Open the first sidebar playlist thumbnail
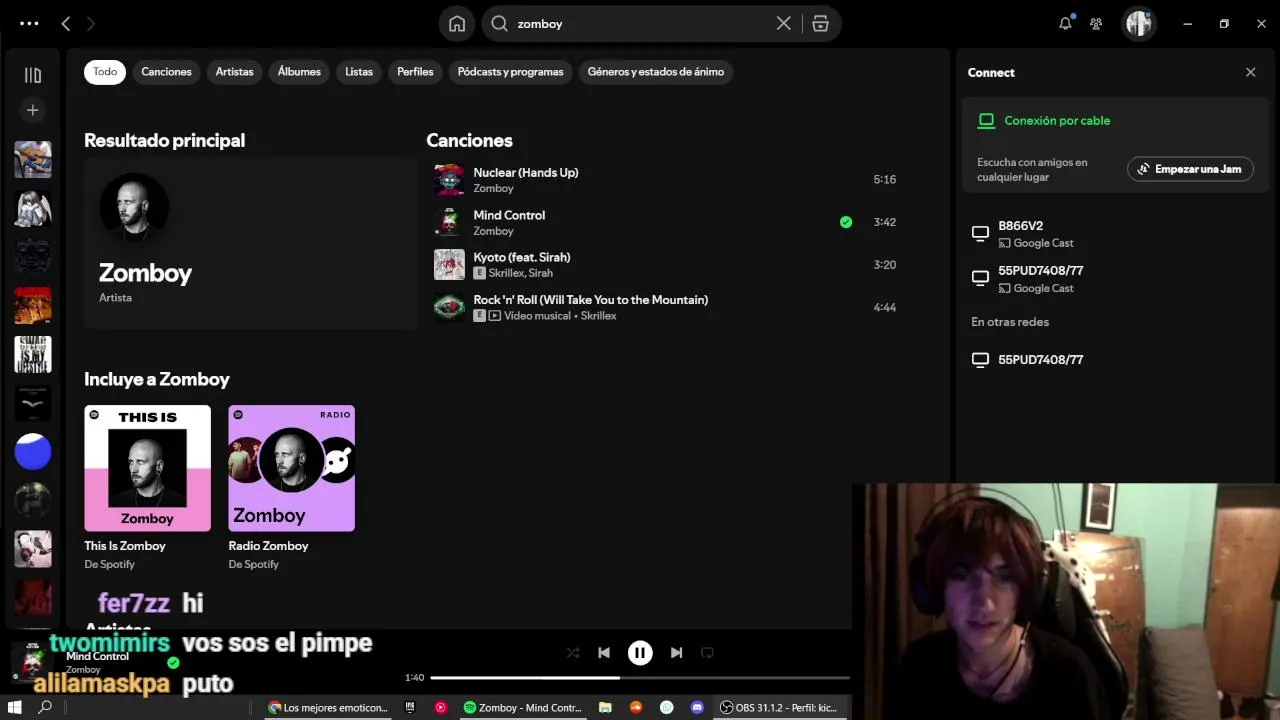This screenshot has height=720, width=1280. click(x=33, y=159)
